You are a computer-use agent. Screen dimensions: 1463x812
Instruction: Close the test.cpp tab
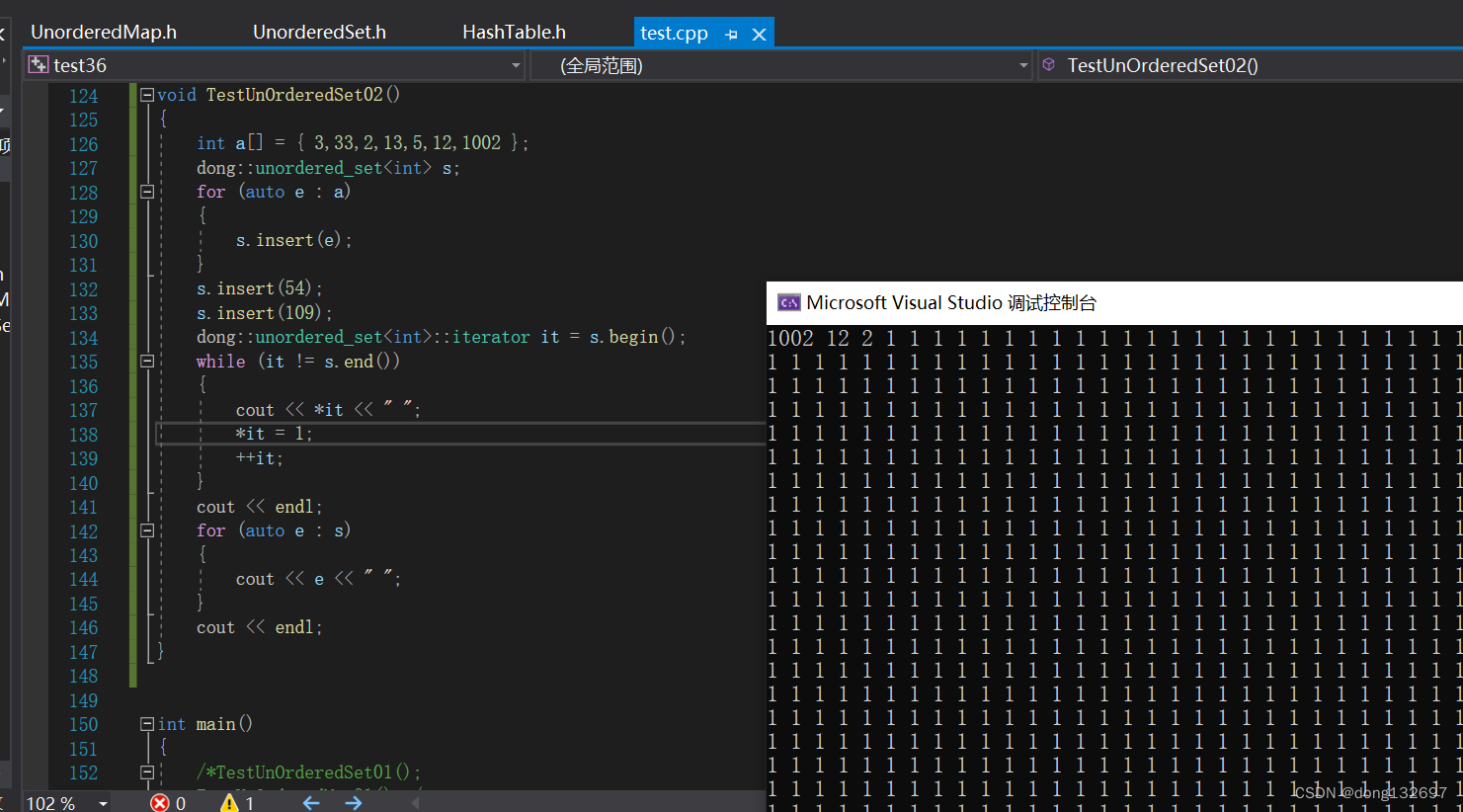tap(759, 35)
